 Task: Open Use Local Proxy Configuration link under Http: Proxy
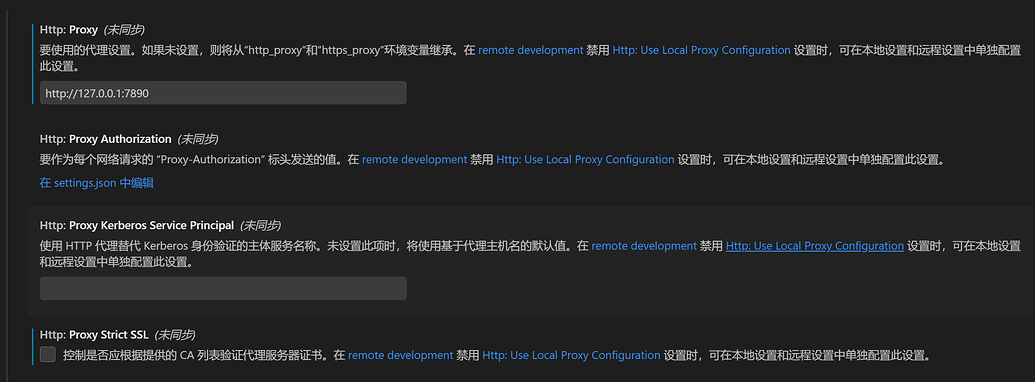[702, 50]
